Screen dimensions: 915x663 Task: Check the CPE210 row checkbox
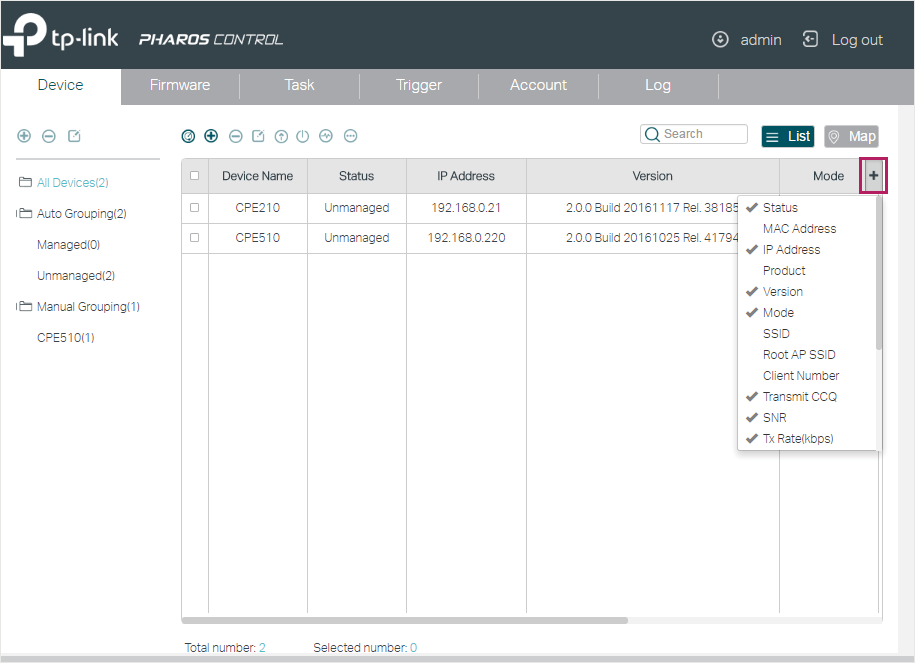[195, 207]
